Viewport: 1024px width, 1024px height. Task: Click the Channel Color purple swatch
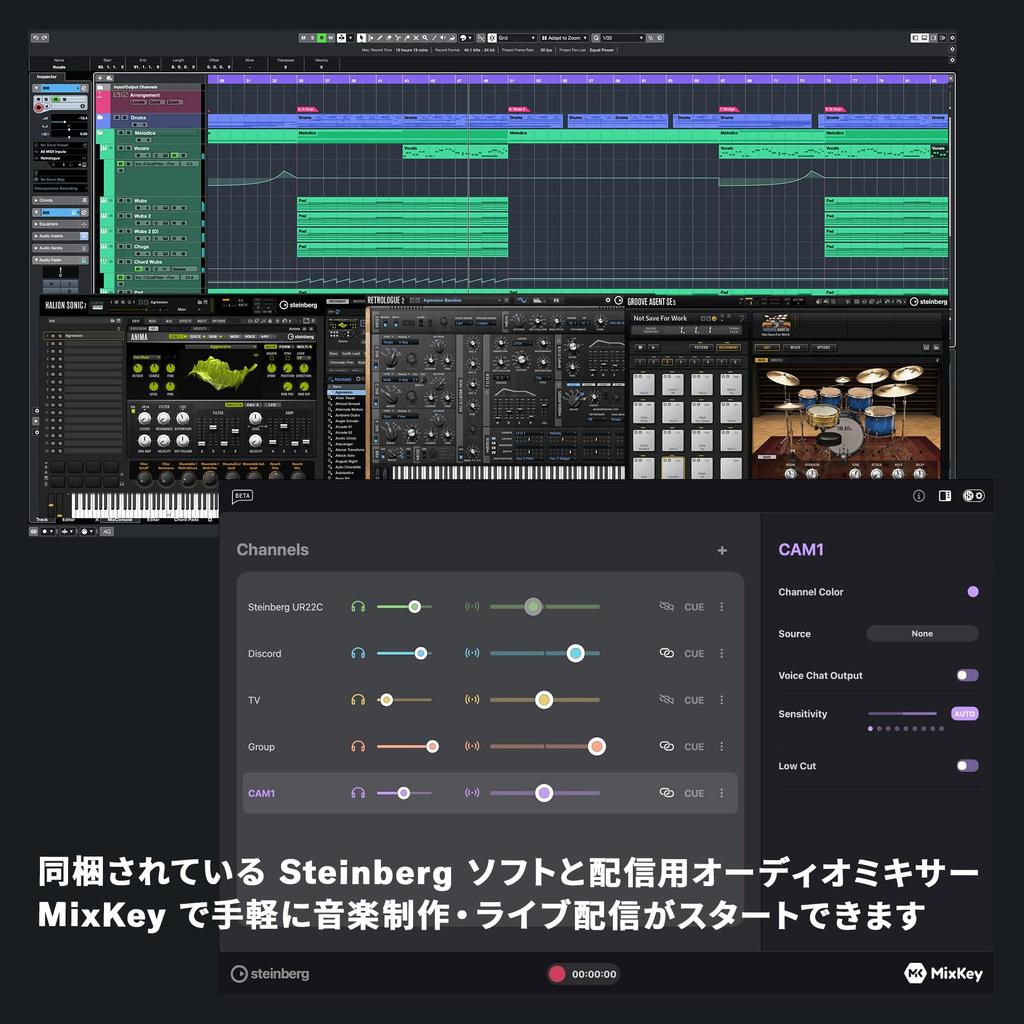pyautogui.click(x=973, y=592)
